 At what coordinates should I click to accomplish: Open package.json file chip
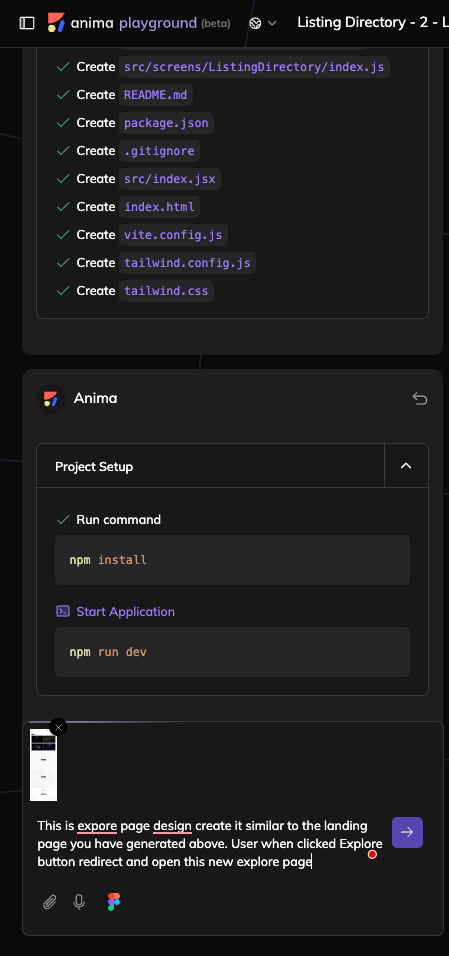point(166,123)
